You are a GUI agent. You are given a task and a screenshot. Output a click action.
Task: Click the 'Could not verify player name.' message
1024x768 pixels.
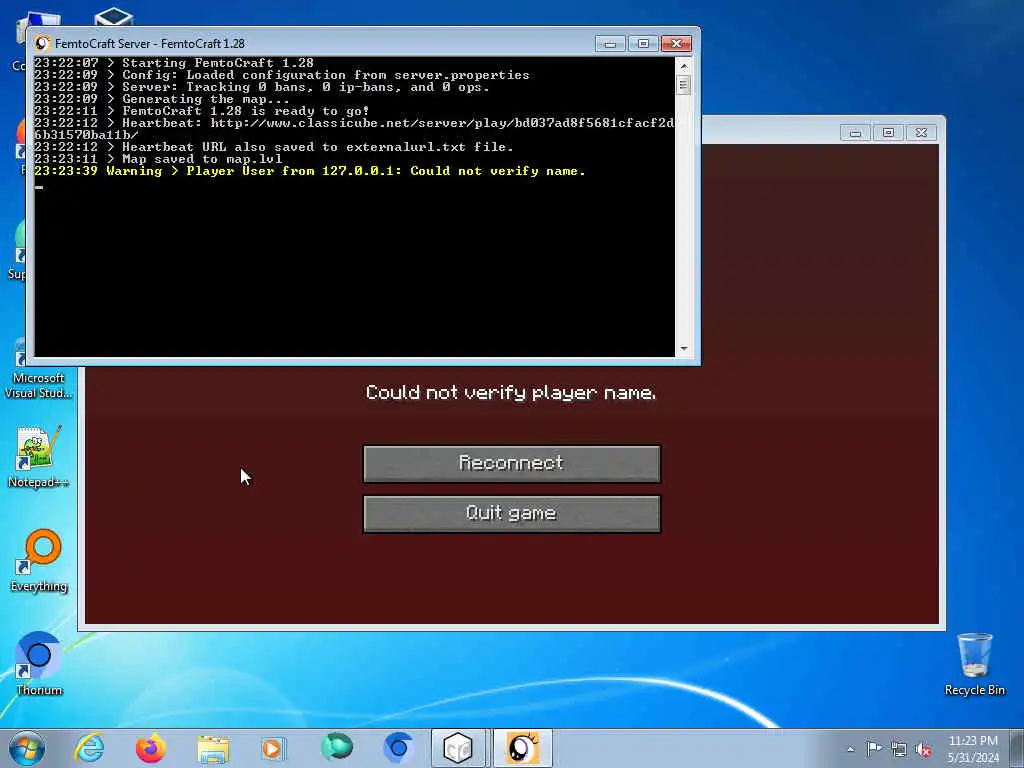tap(511, 392)
